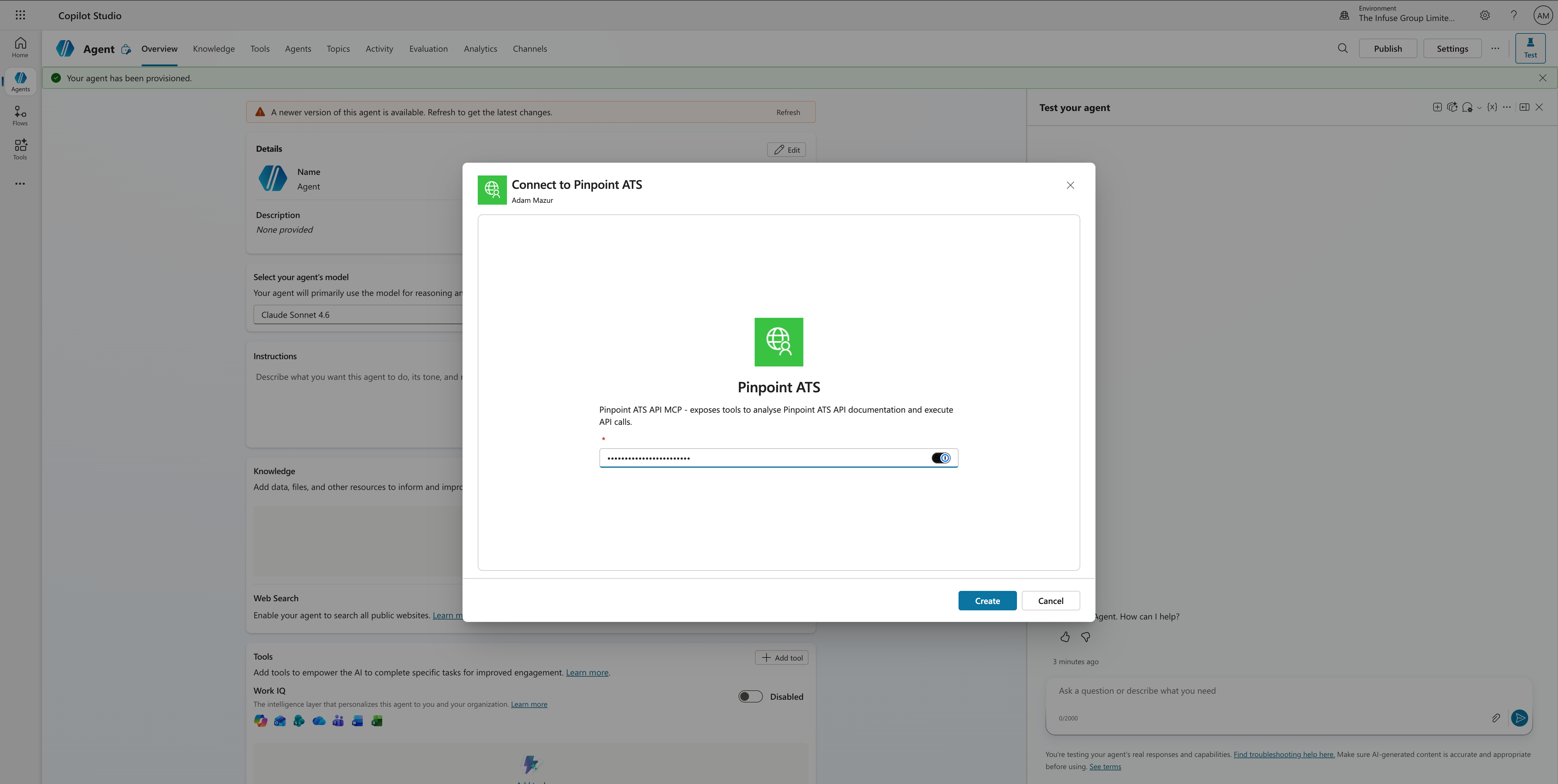This screenshot has width=1558, height=784.
Task: Go to Home in left sidebar
Action: [x=20, y=47]
